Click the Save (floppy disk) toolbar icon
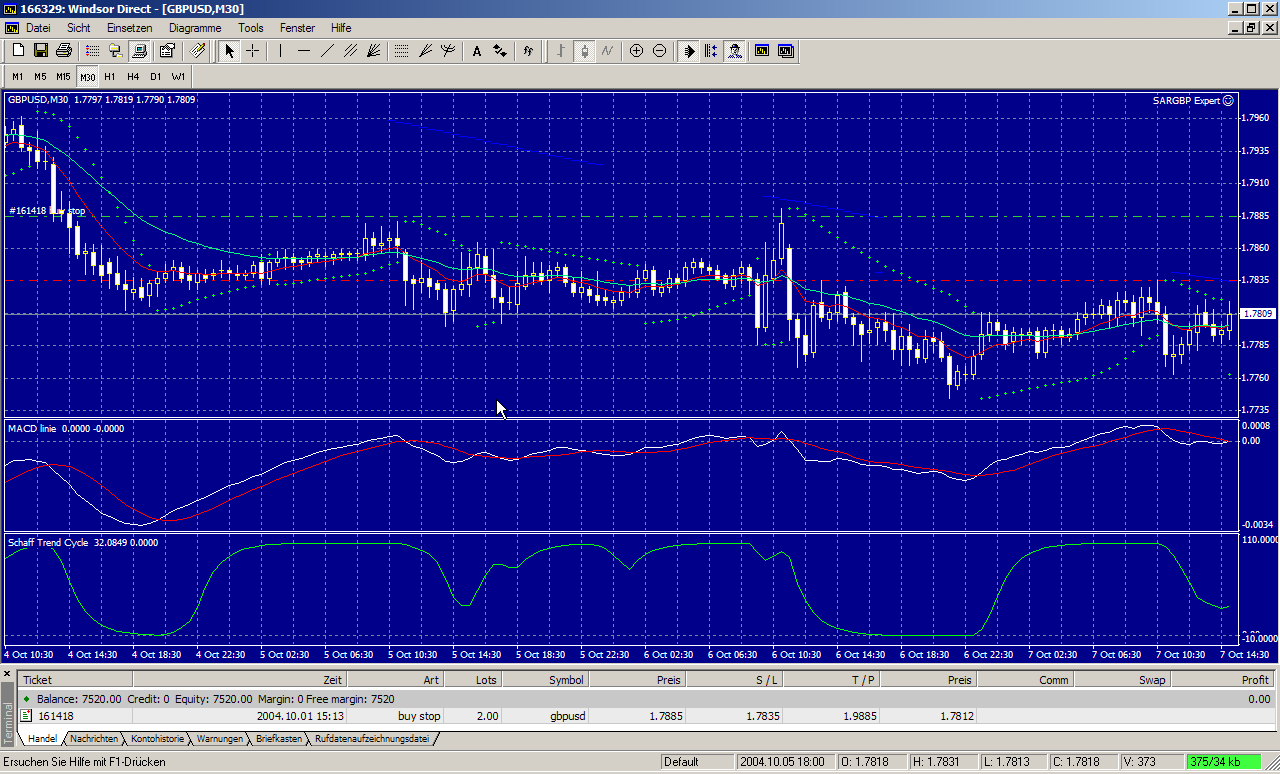 (41, 51)
